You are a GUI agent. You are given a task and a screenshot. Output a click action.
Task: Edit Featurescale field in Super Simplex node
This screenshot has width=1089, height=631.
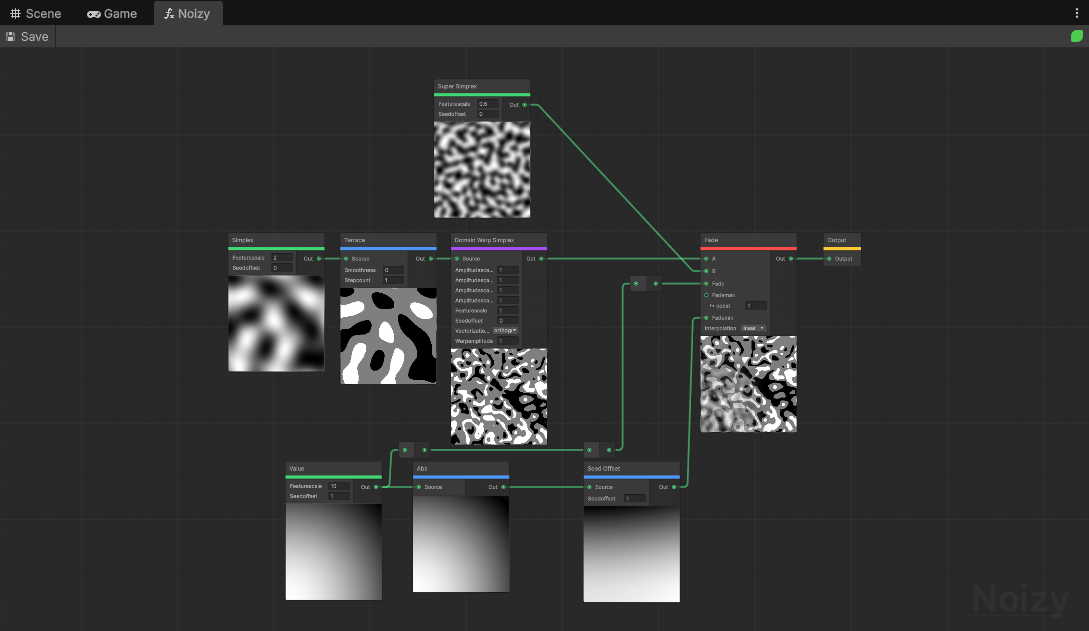point(488,104)
